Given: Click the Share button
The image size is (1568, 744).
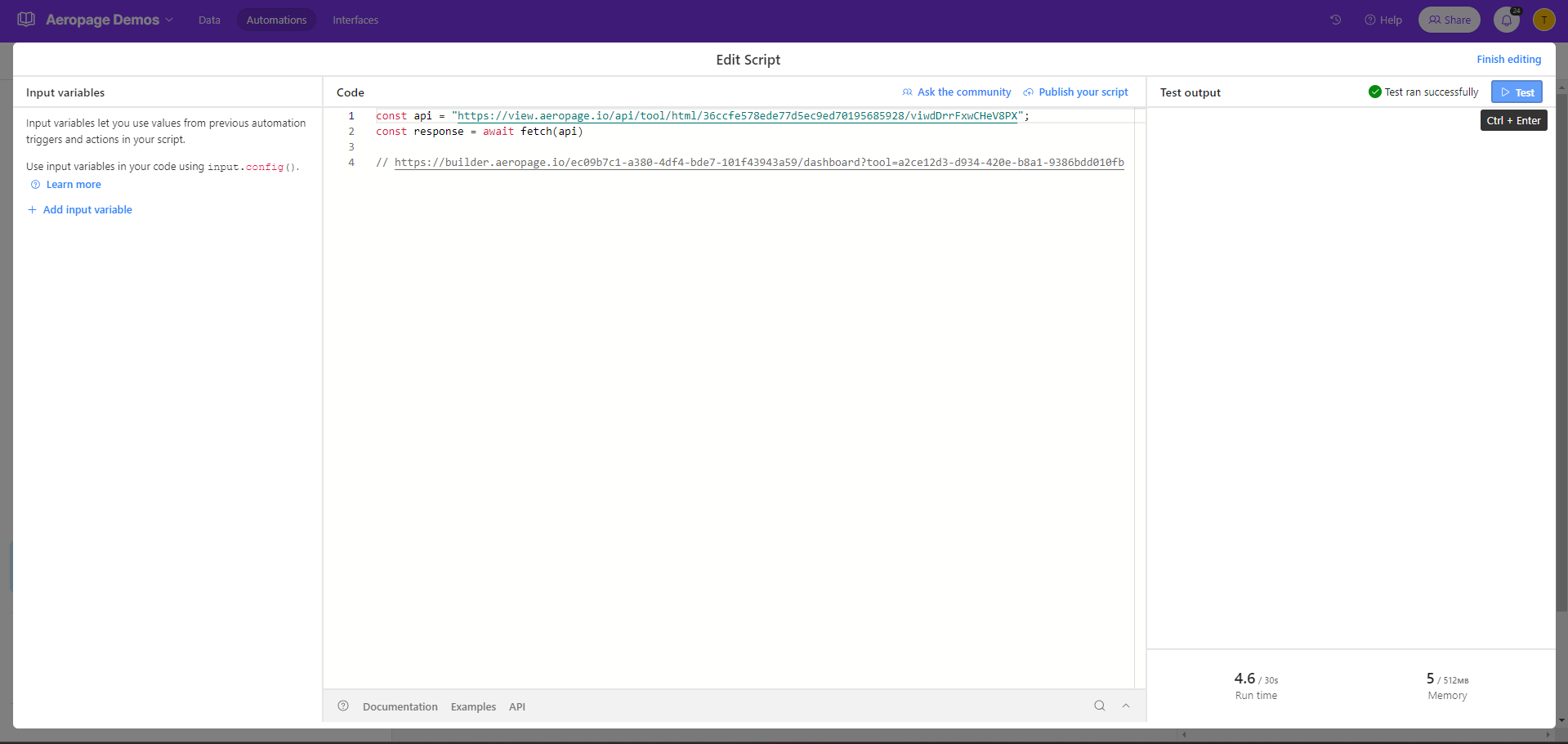Looking at the screenshot, I should click(x=1450, y=20).
